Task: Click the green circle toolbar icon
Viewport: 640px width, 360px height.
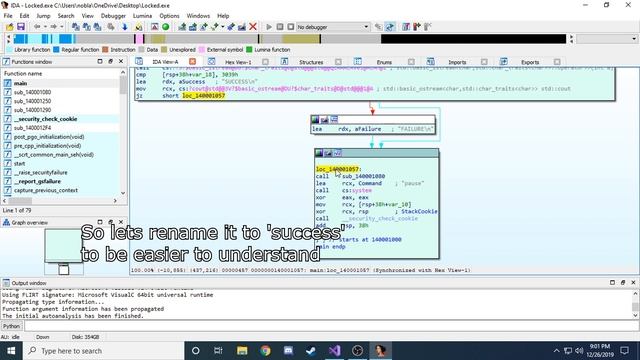Action: [166, 27]
